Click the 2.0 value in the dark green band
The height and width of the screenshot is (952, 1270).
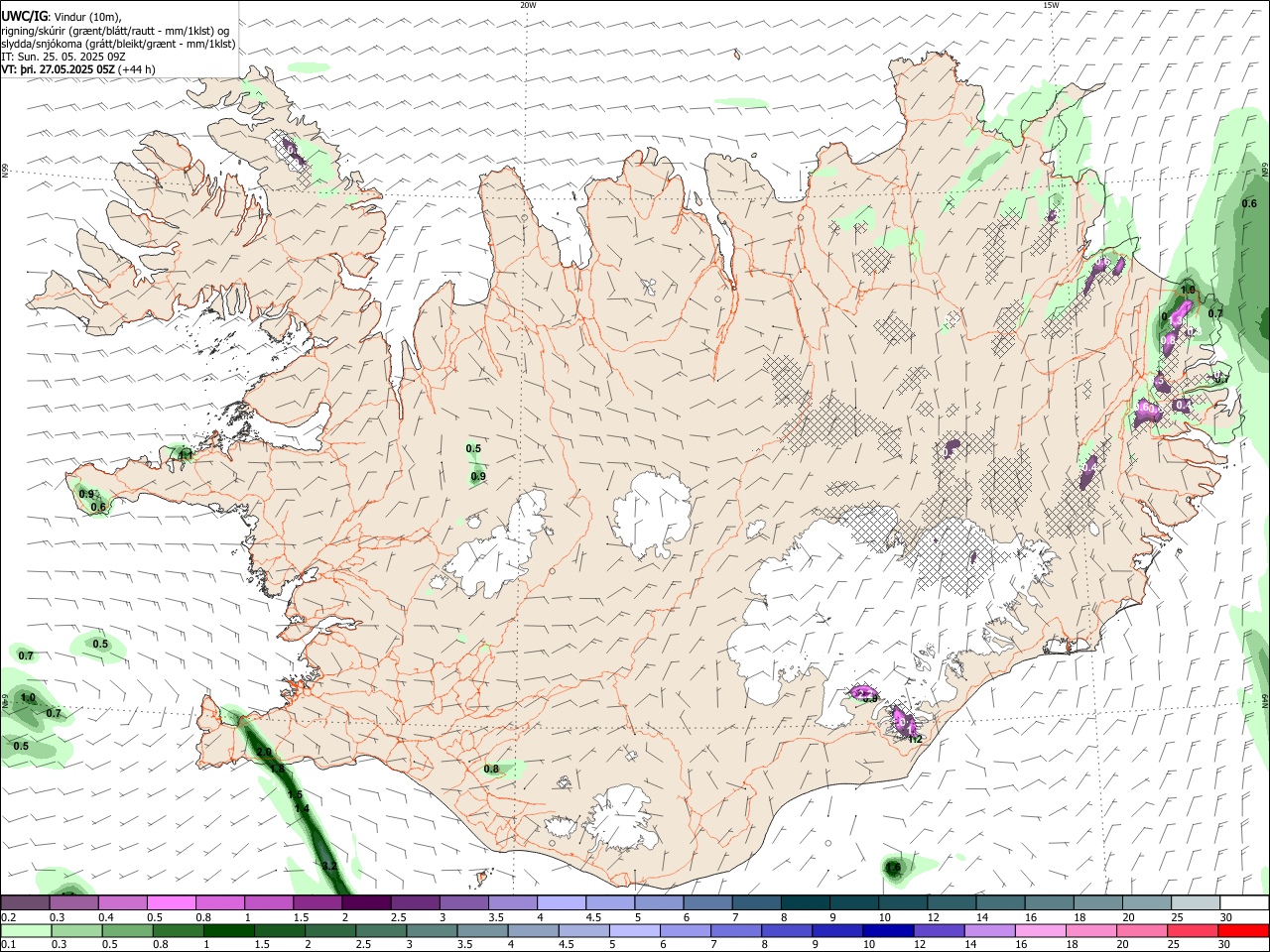coord(264,753)
